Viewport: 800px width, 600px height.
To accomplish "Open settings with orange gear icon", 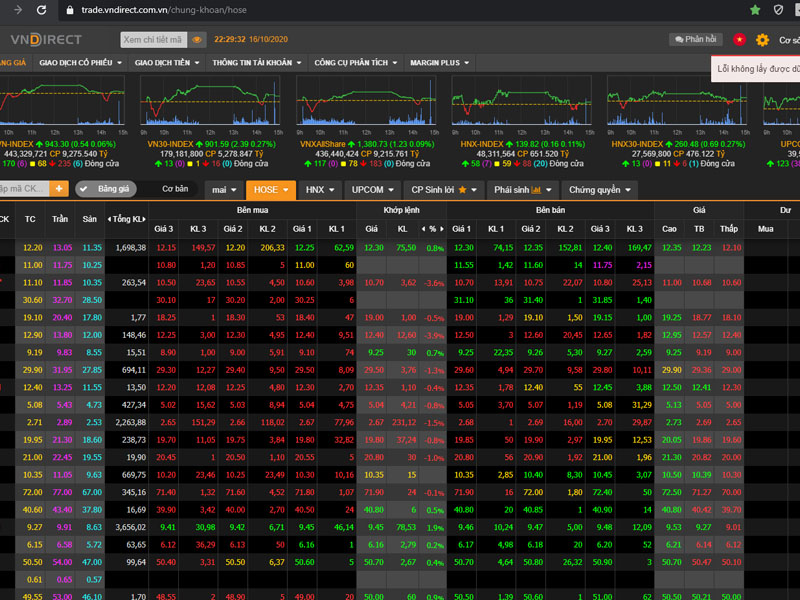I will coord(762,40).
